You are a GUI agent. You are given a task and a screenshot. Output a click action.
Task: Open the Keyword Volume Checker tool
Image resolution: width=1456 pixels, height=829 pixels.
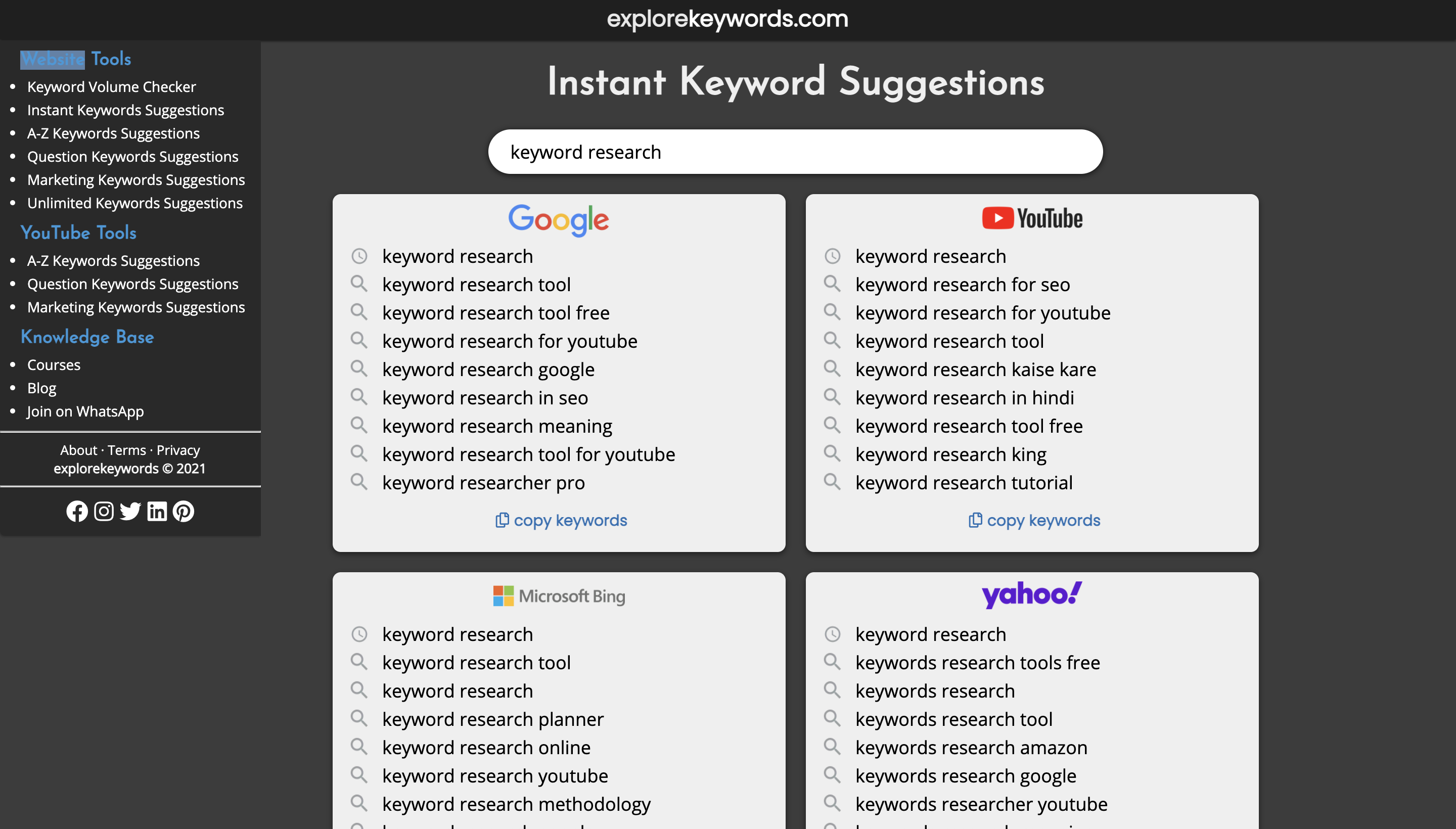coord(111,86)
